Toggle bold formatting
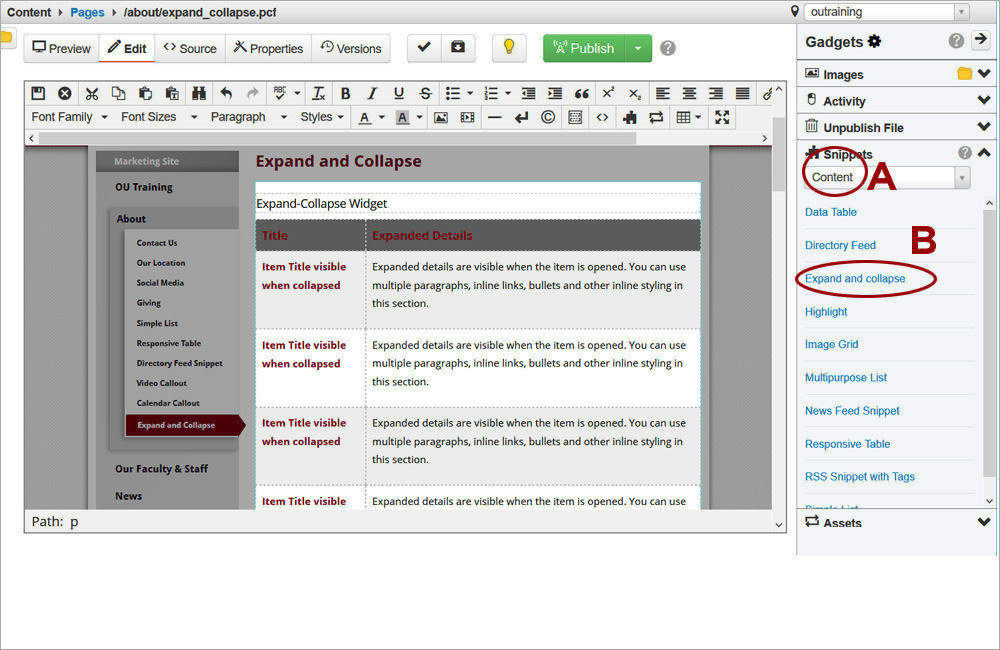1000x650 pixels. click(x=345, y=93)
